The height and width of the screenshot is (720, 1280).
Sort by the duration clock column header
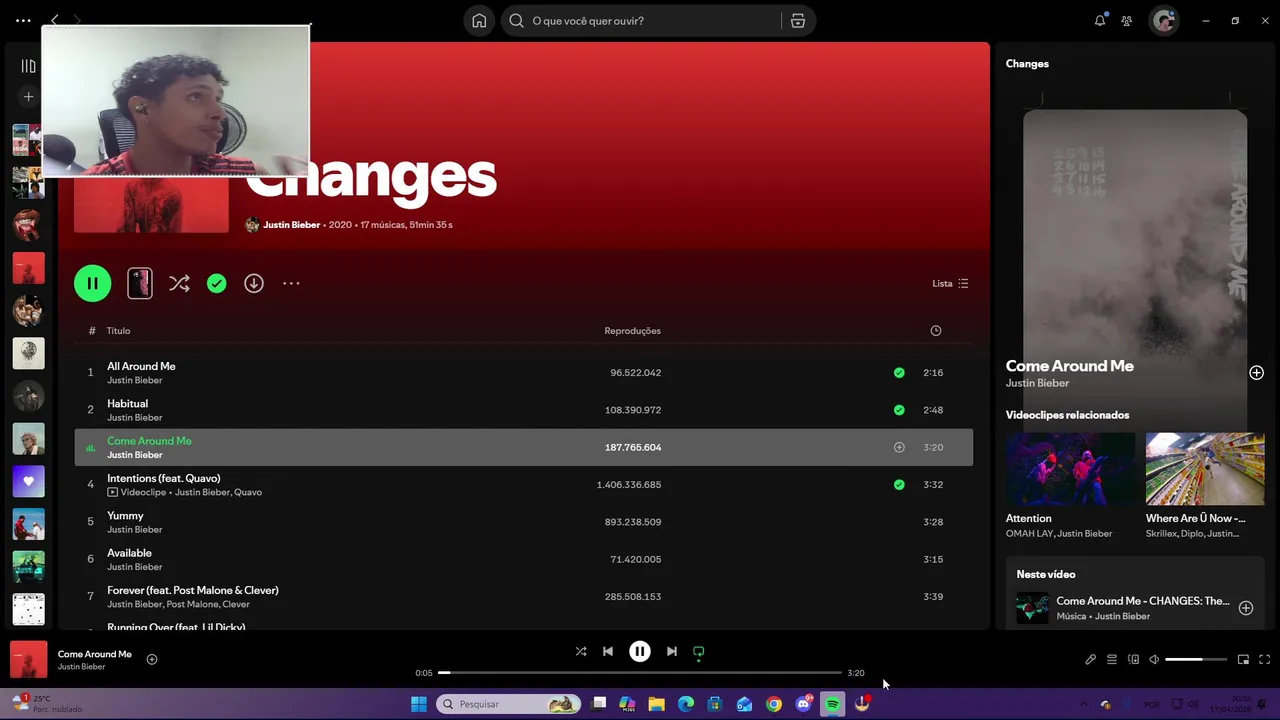point(936,331)
